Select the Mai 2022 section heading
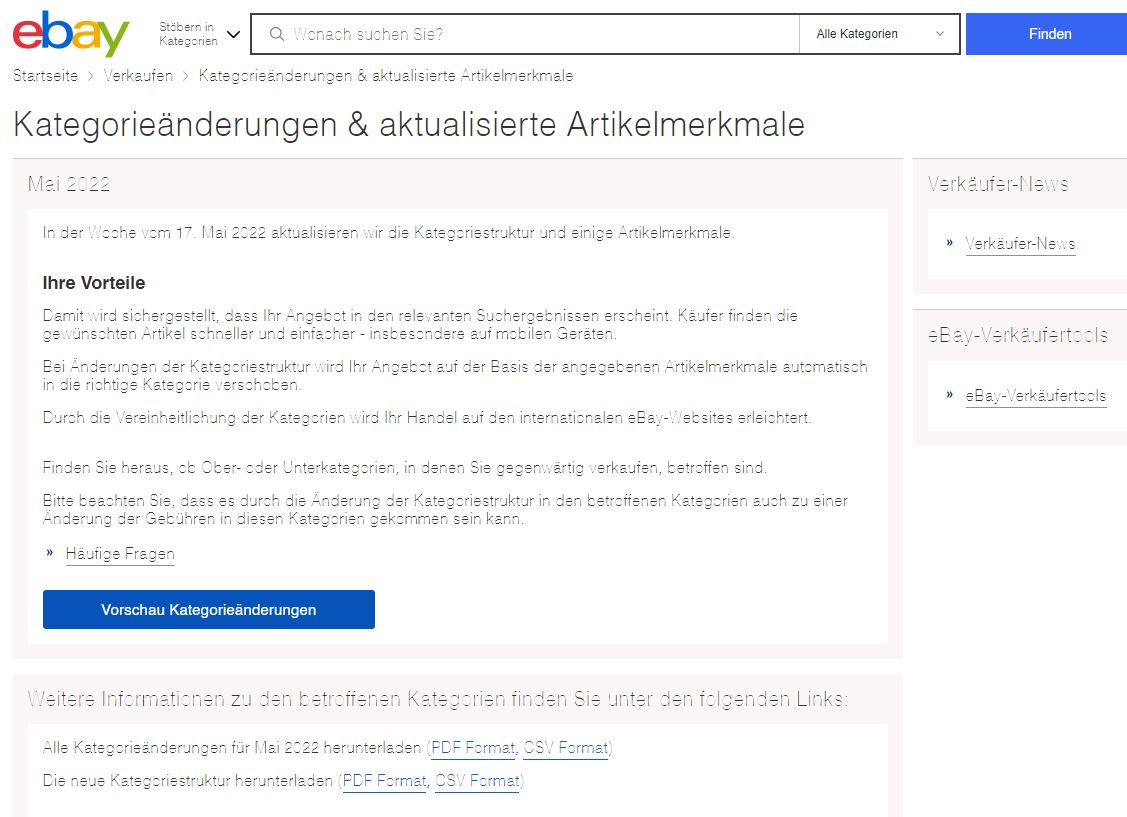Screen dimensions: 1127x817 pyautogui.click(x=69, y=184)
